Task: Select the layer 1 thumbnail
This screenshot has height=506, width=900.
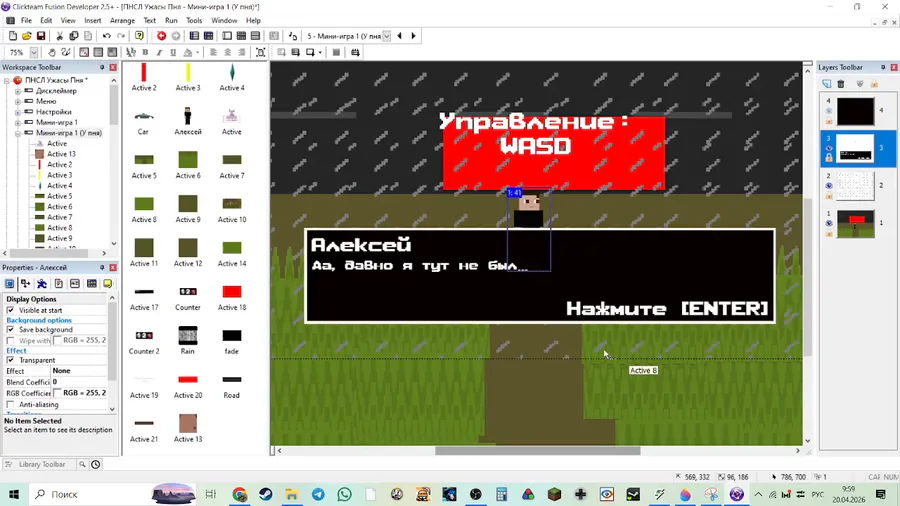Action: point(855,223)
